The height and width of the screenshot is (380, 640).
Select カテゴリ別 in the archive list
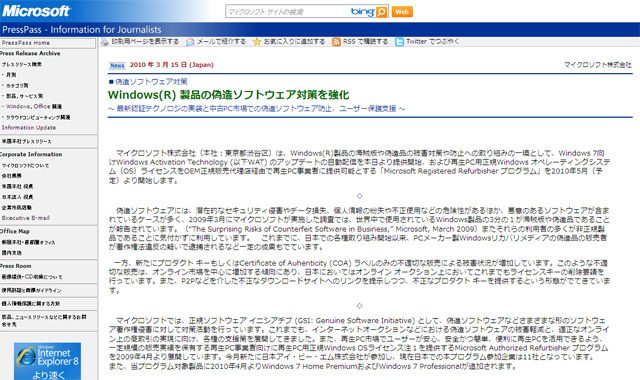[17, 85]
